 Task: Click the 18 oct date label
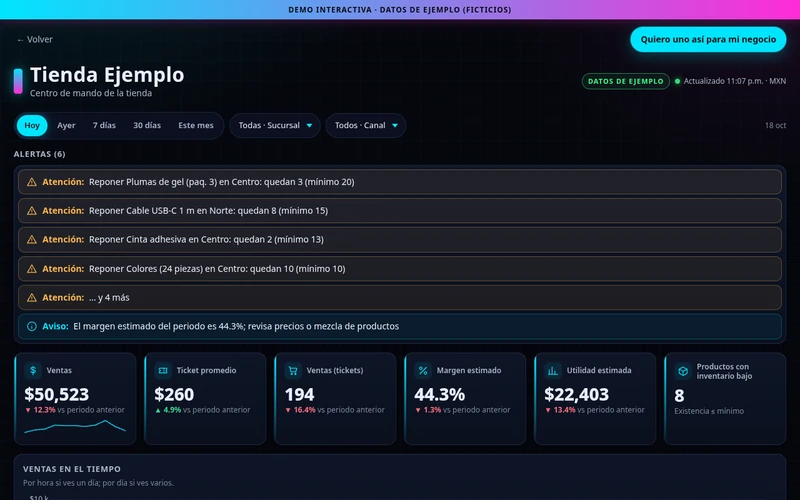(x=775, y=126)
